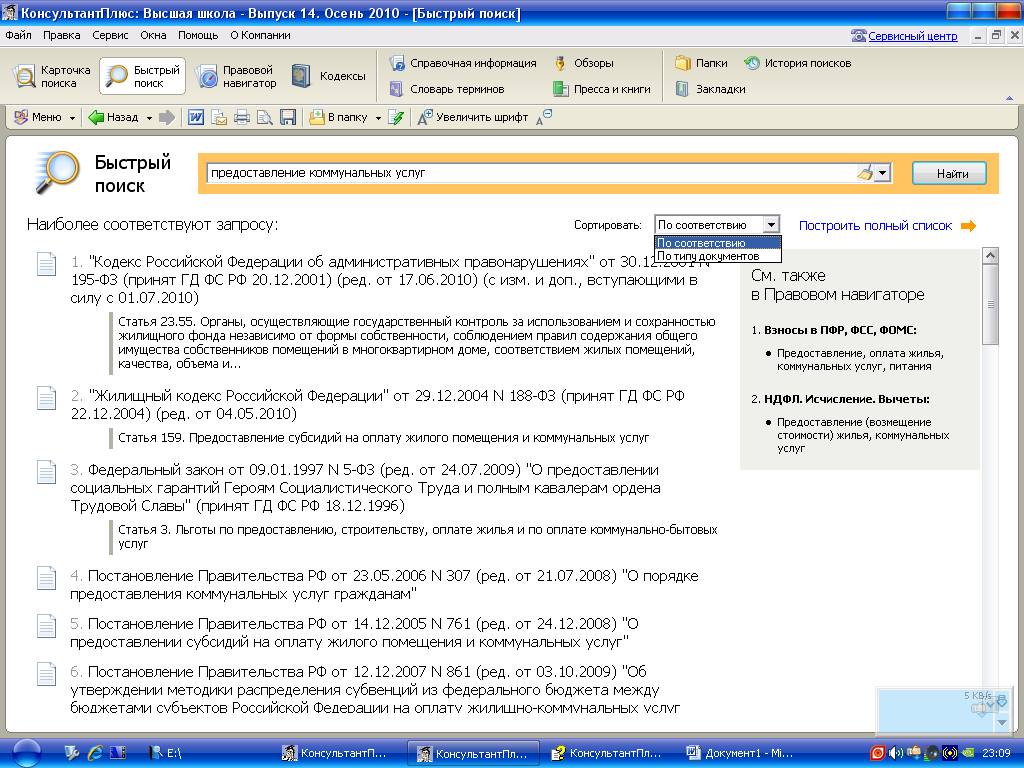Open Файл menu
1024x768 pixels.
coord(18,35)
